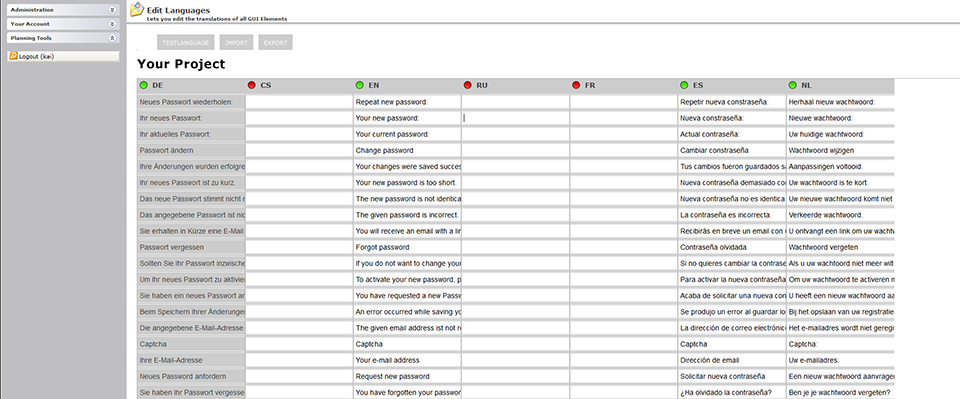Expand the Your Account sidebar section

click(112, 24)
